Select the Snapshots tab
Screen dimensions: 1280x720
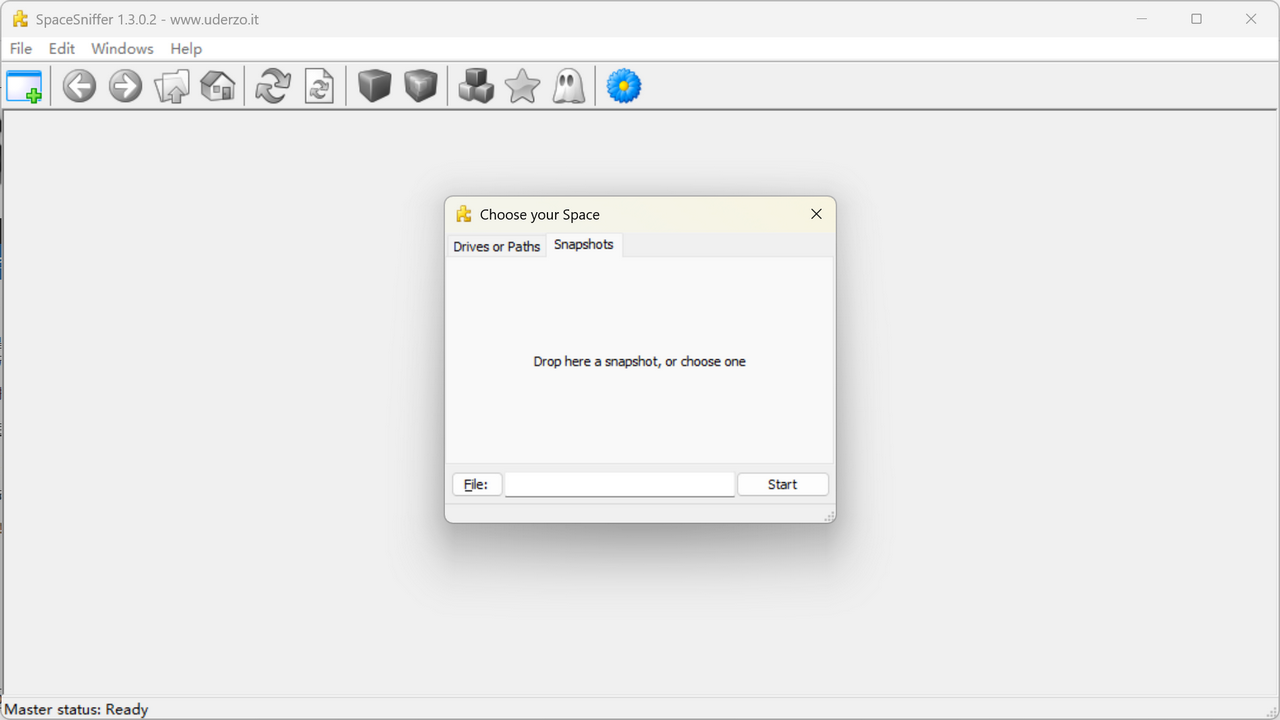point(584,244)
